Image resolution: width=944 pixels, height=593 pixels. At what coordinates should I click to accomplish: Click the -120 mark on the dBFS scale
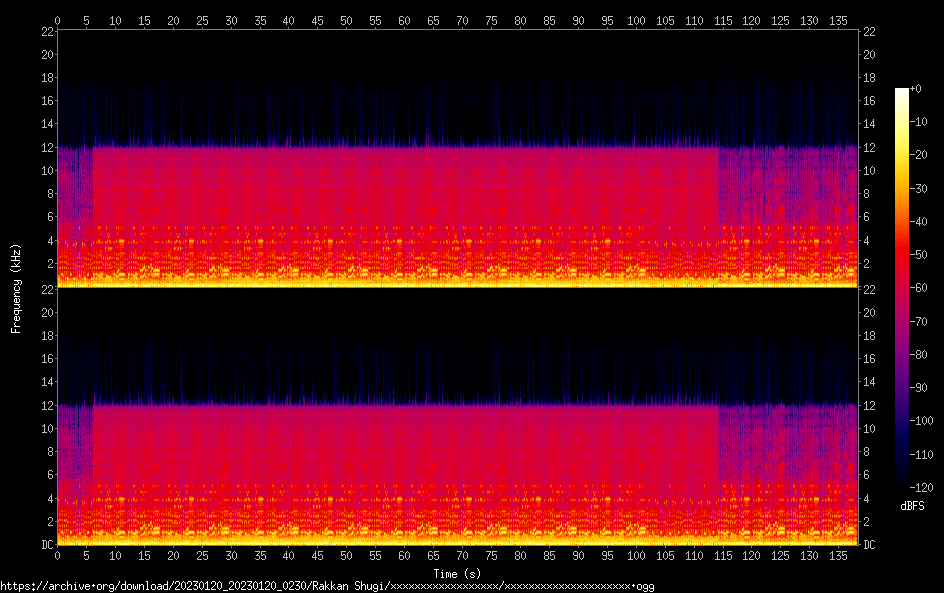(x=920, y=486)
